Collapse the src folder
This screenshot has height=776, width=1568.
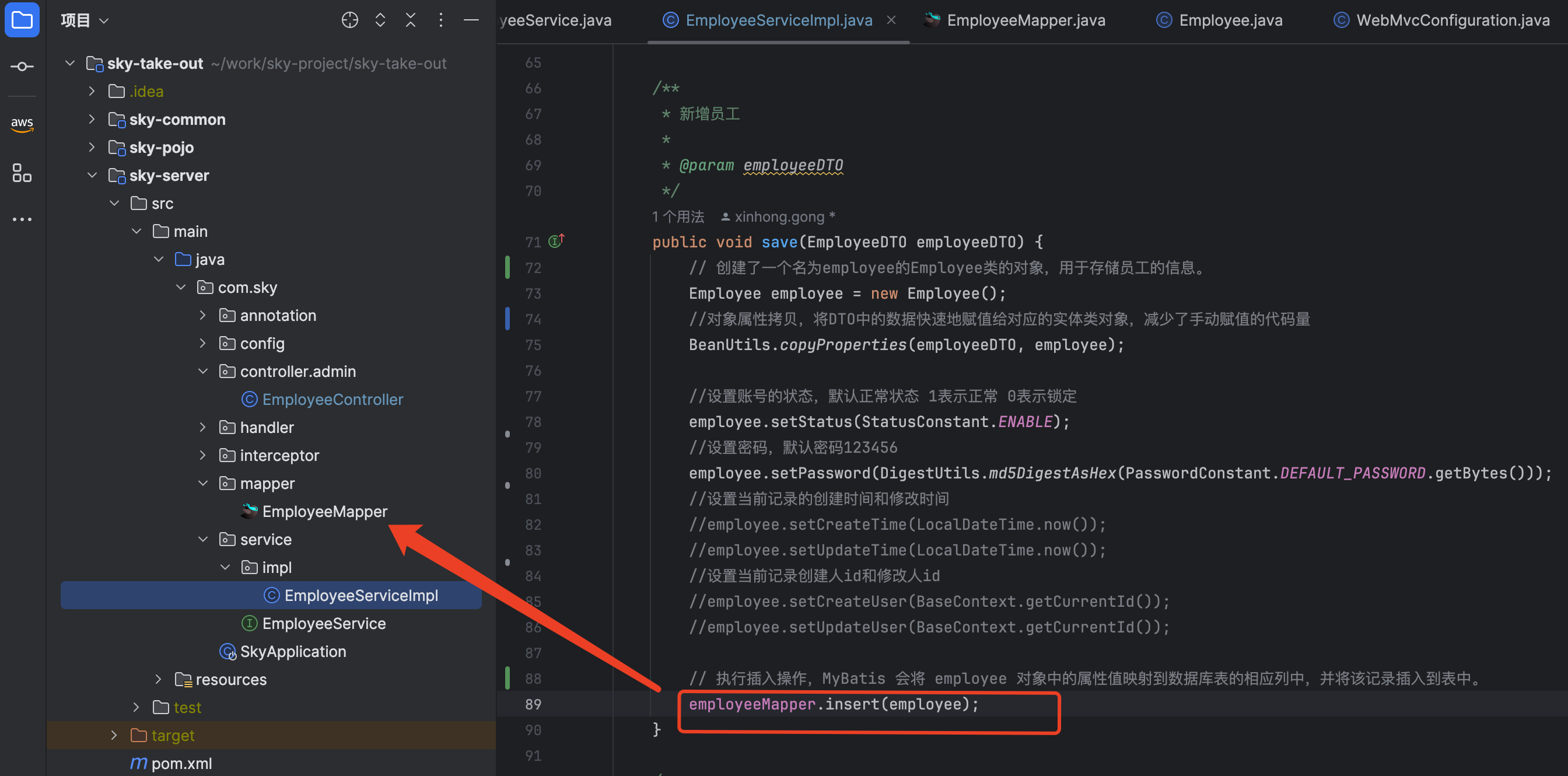pos(114,203)
